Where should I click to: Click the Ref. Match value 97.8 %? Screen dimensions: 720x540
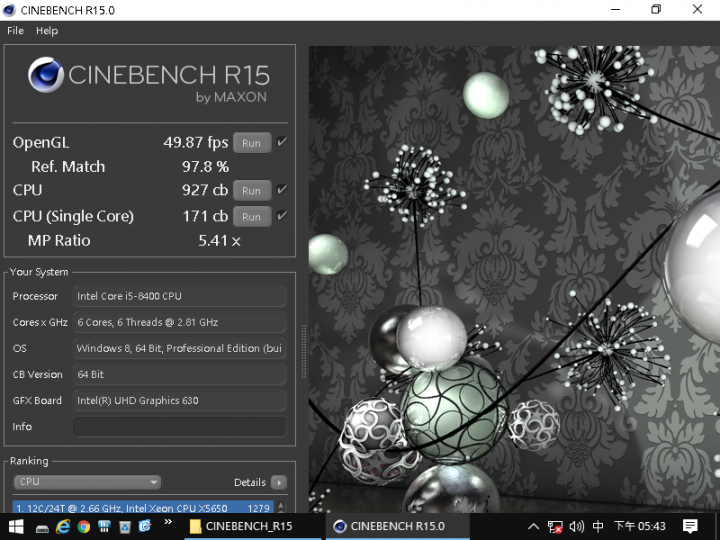coord(205,166)
